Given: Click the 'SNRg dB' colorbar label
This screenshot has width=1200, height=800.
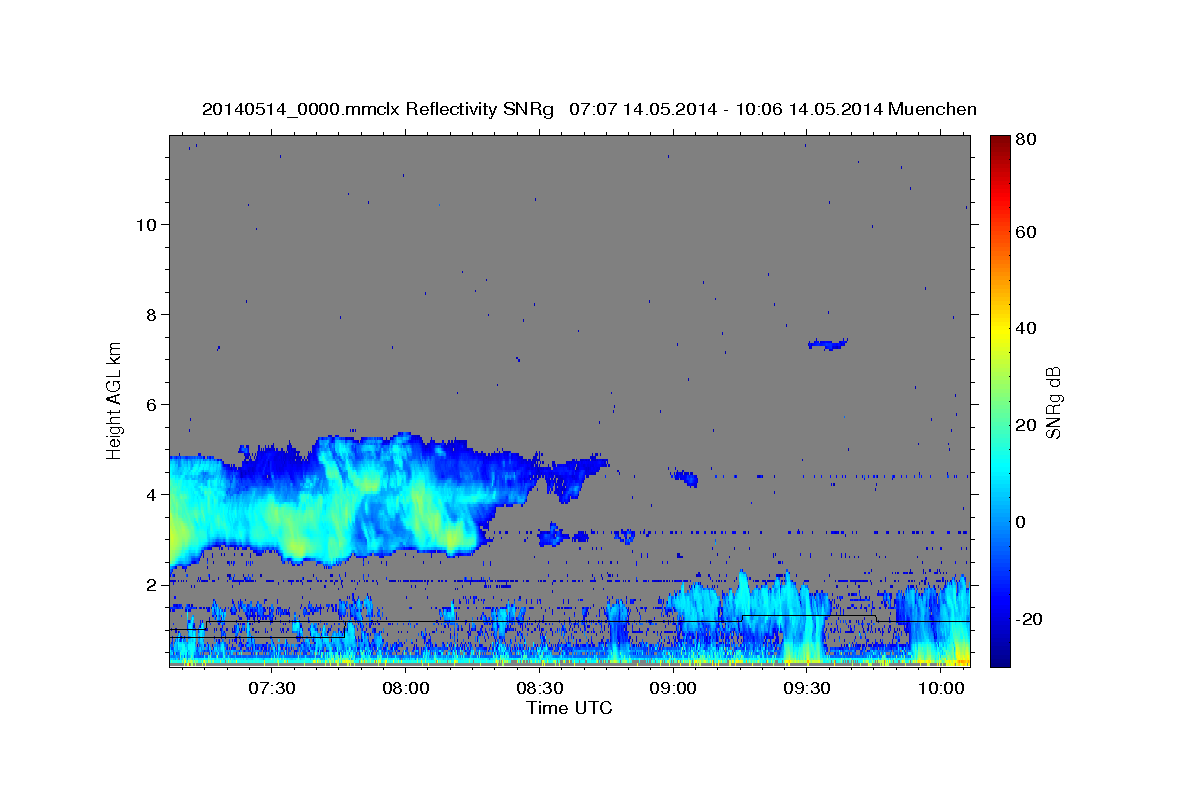Looking at the screenshot, I should click(x=1053, y=401).
